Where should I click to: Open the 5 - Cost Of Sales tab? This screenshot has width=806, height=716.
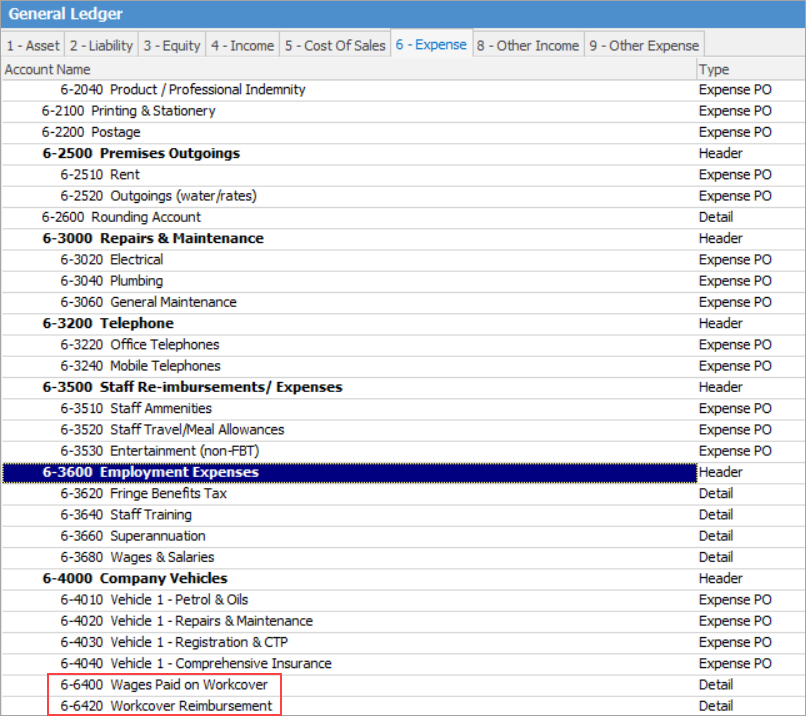(x=334, y=46)
